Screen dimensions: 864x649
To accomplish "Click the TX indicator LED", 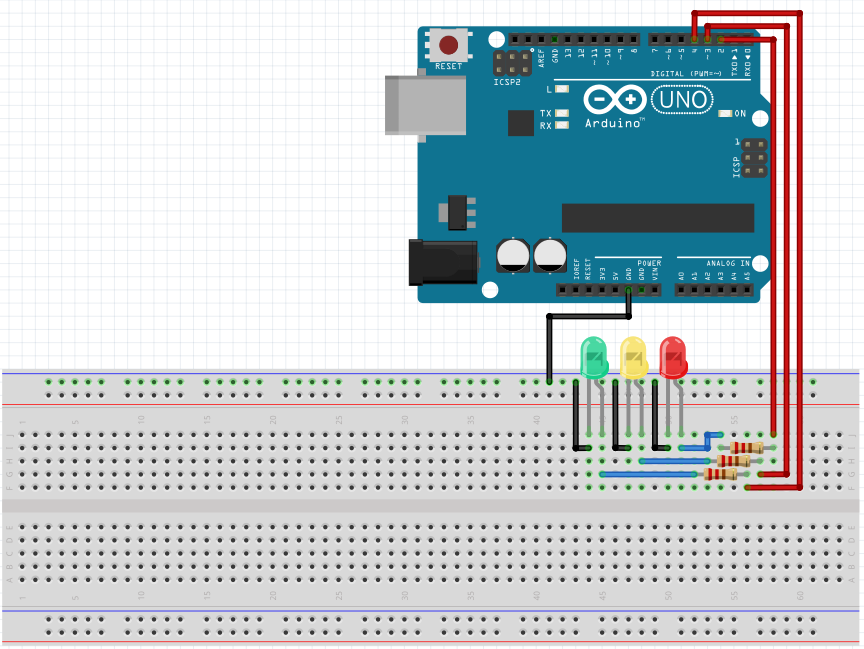I will tap(563, 114).
